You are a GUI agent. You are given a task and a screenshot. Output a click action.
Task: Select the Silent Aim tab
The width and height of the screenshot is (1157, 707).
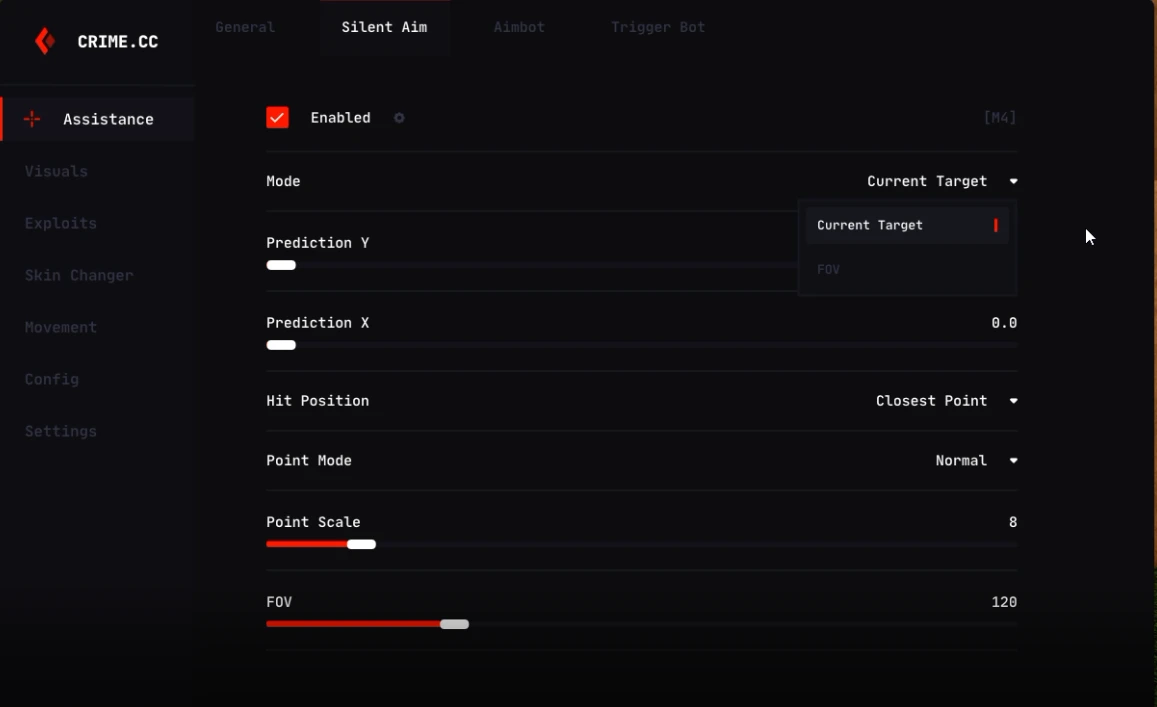[384, 27]
